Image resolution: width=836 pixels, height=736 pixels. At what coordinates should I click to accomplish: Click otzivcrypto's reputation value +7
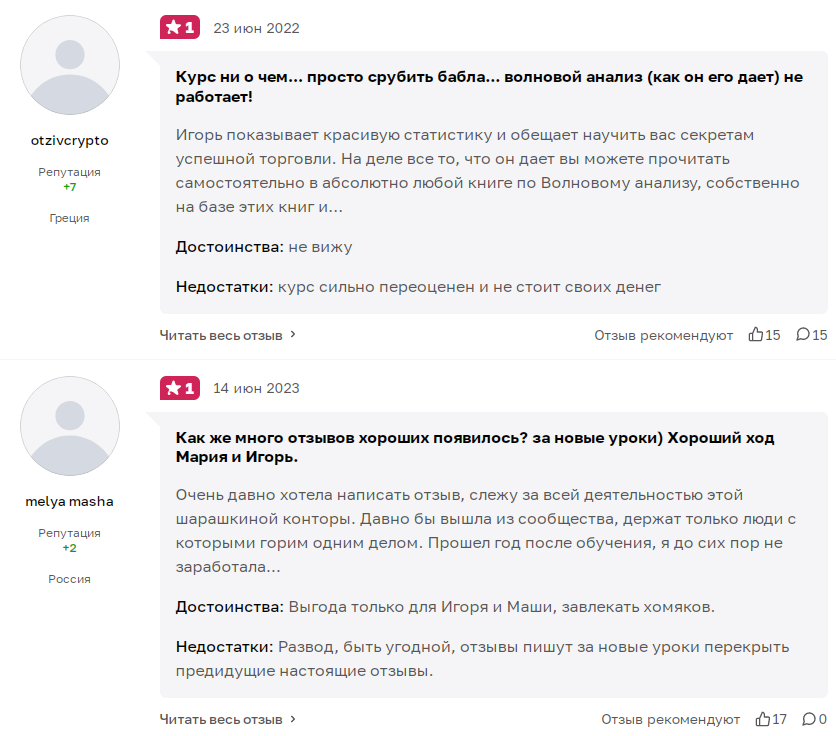pos(70,187)
